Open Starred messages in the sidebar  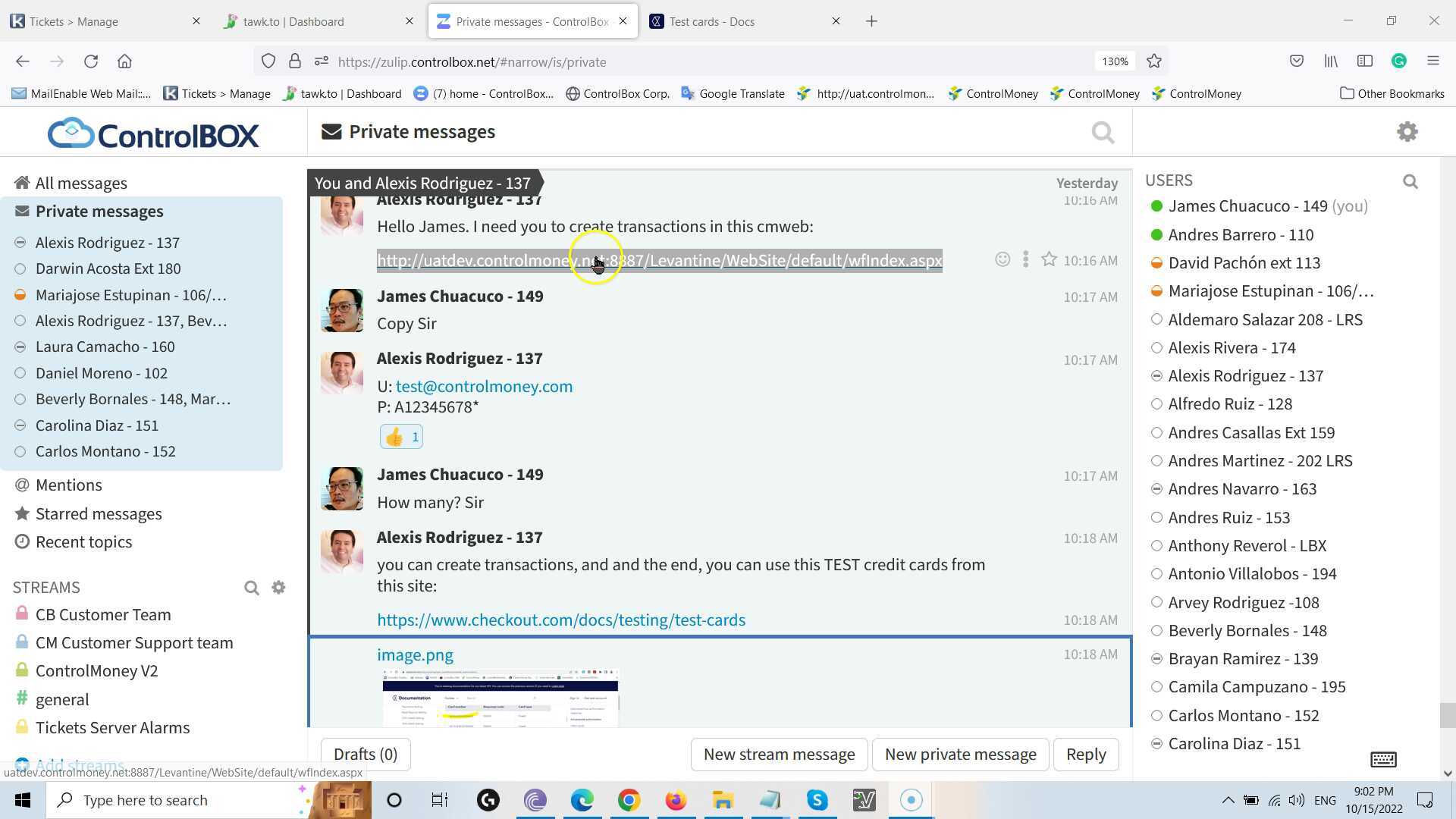tap(98, 514)
